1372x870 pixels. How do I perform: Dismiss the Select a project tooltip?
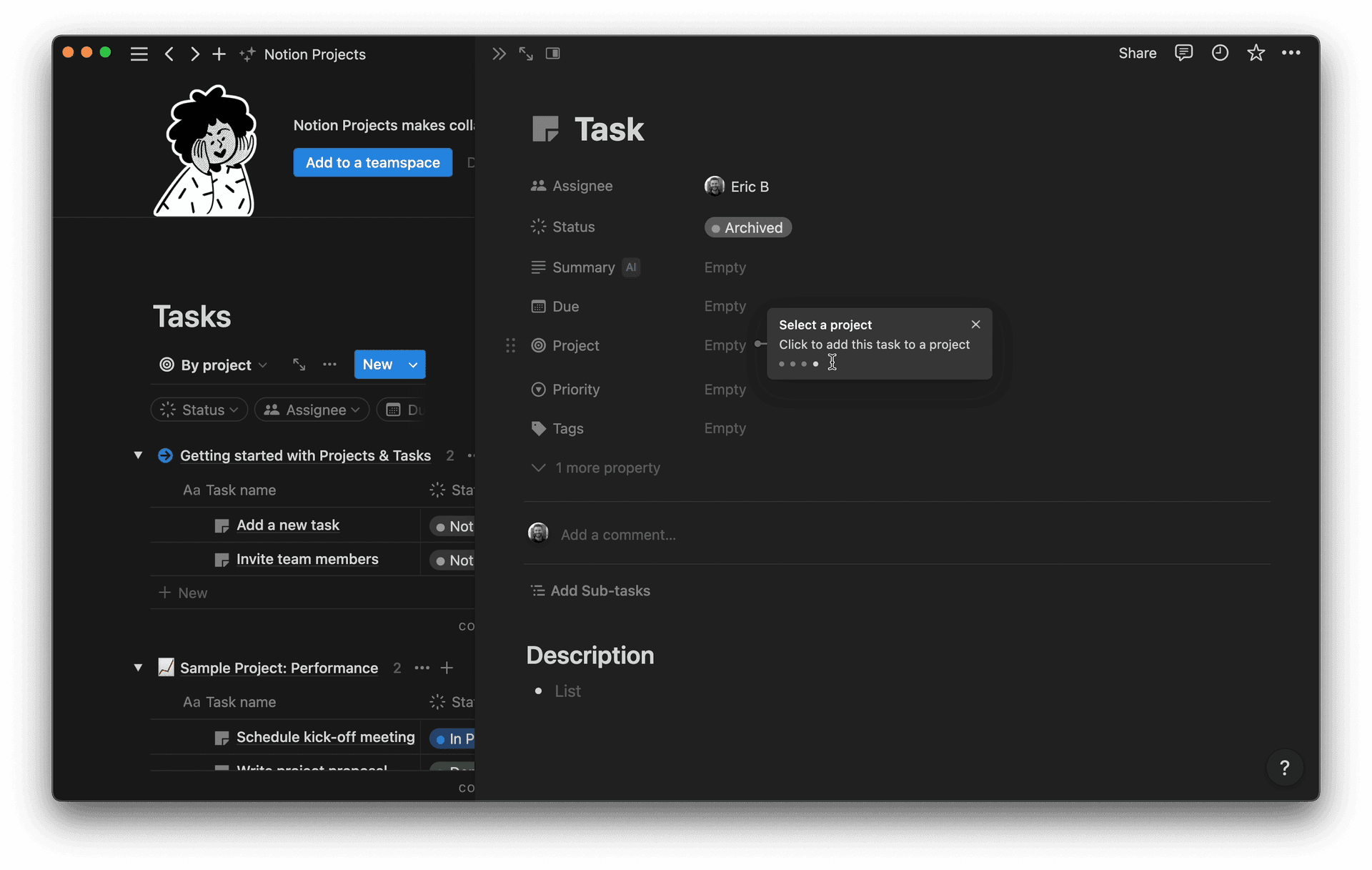coord(975,325)
